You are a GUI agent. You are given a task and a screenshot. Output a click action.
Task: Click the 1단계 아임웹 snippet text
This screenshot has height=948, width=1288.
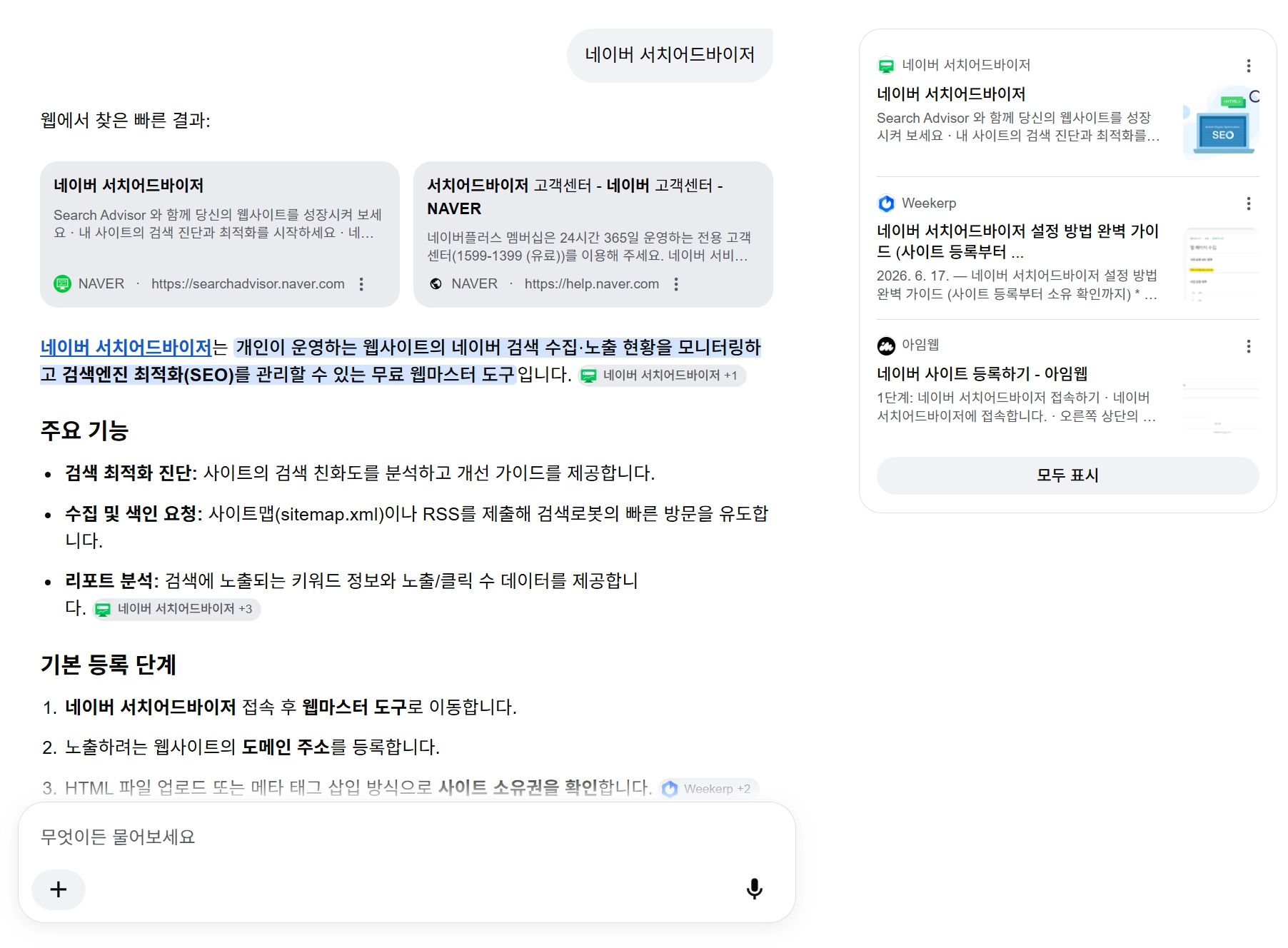pyautogui.click(x=1017, y=407)
